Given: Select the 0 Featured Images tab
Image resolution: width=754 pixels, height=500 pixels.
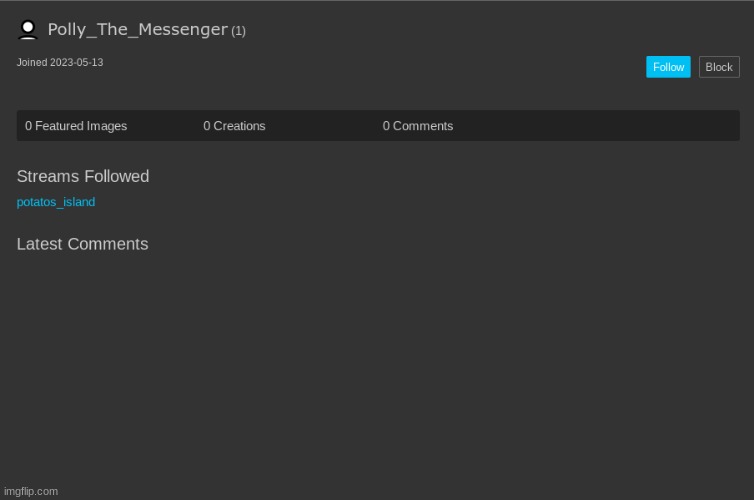Looking at the screenshot, I should coord(76,126).
